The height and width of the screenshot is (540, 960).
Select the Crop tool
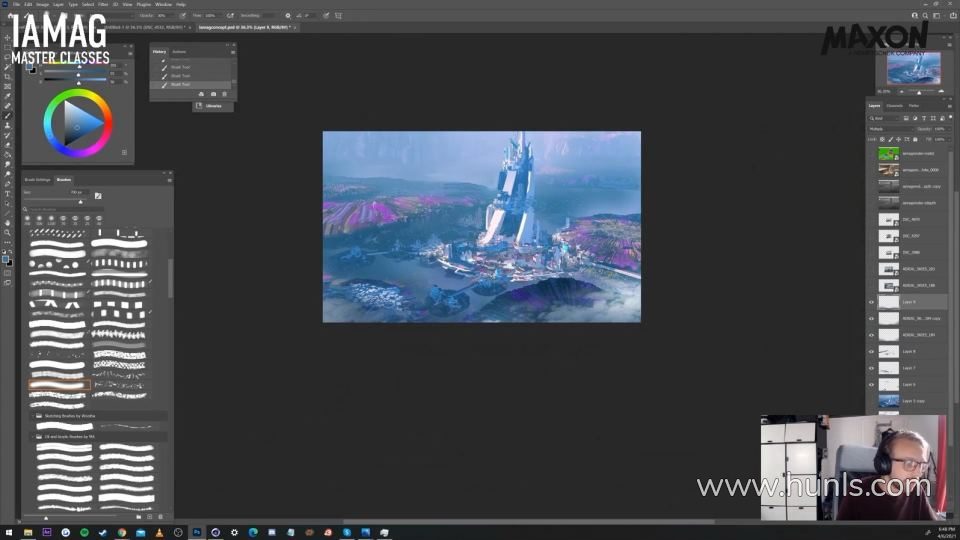pyautogui.click(x=7, y=77)
